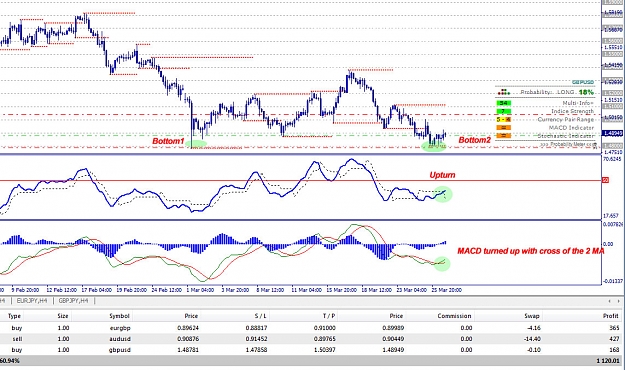Sort orders by the T / P column header
The width and height of the screenshot is (625, 370).
[329, 316]
